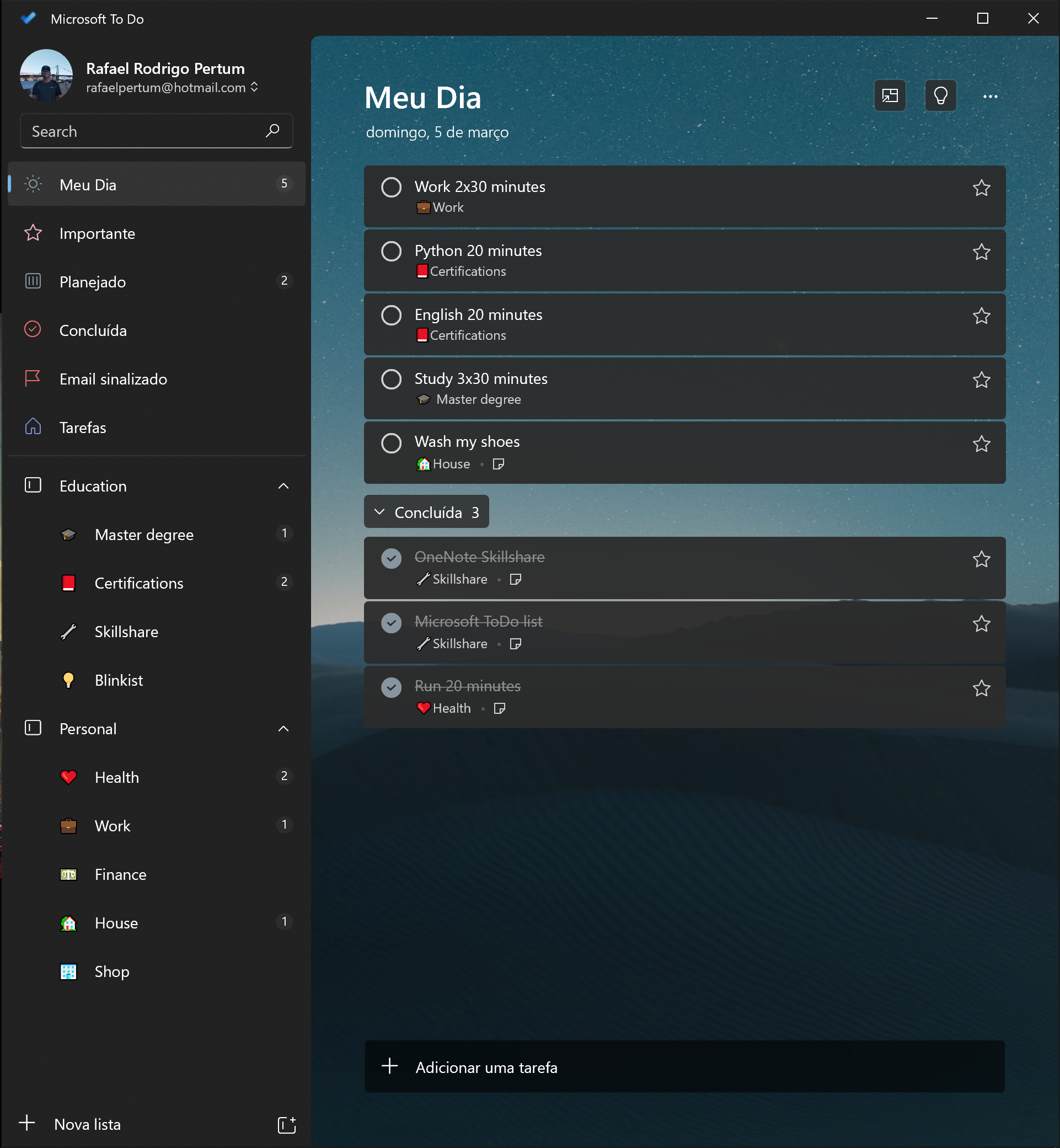Collapse the Education group
Image resolution: width=1060 pixels, height=1148 pixels.
click(283, 486)
